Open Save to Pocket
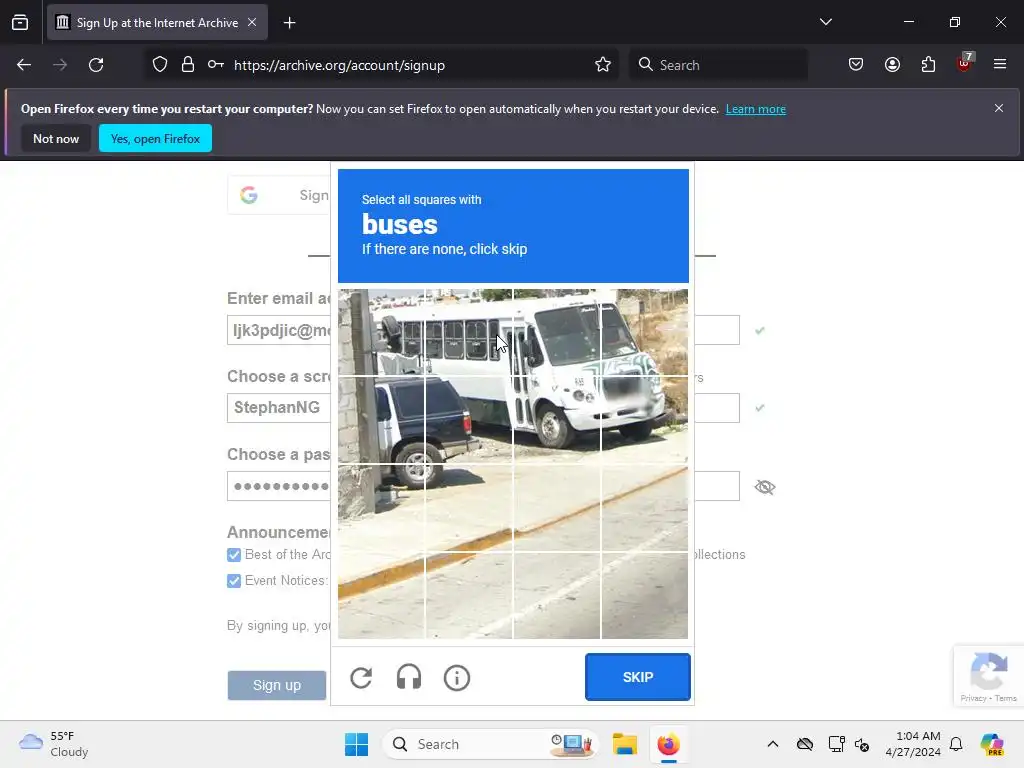The height and width of the screenshot is (768, 1024). click(856, 65)
